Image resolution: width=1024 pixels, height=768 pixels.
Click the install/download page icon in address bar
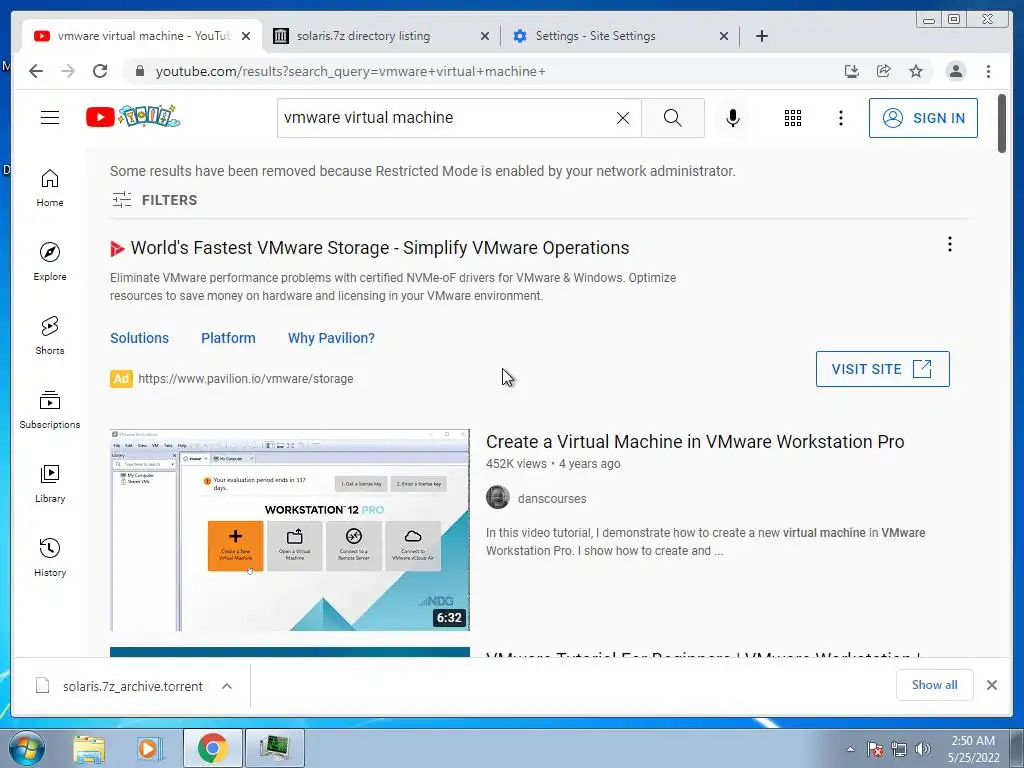852,71
